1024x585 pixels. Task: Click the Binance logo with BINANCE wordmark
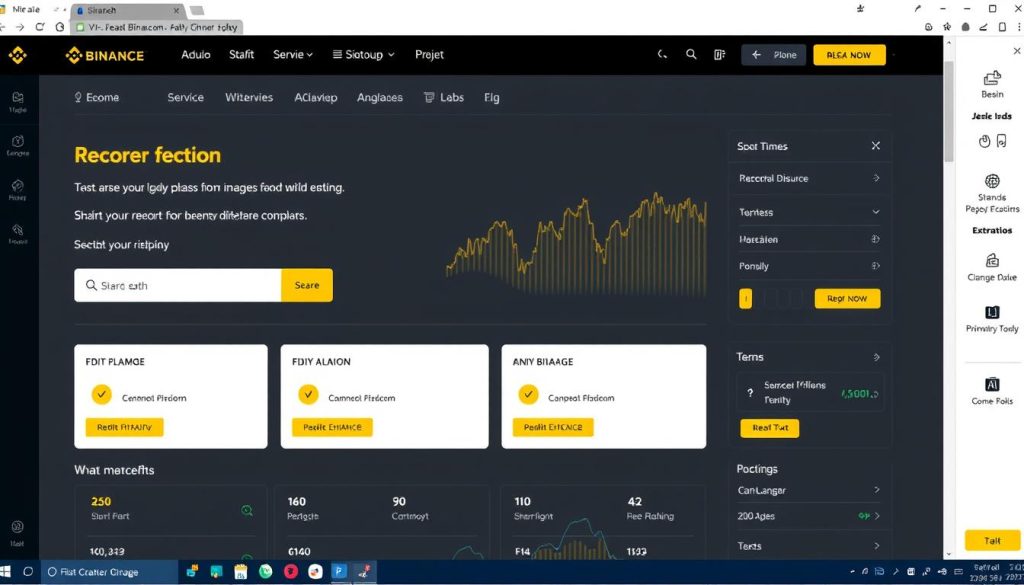[104, 55]
